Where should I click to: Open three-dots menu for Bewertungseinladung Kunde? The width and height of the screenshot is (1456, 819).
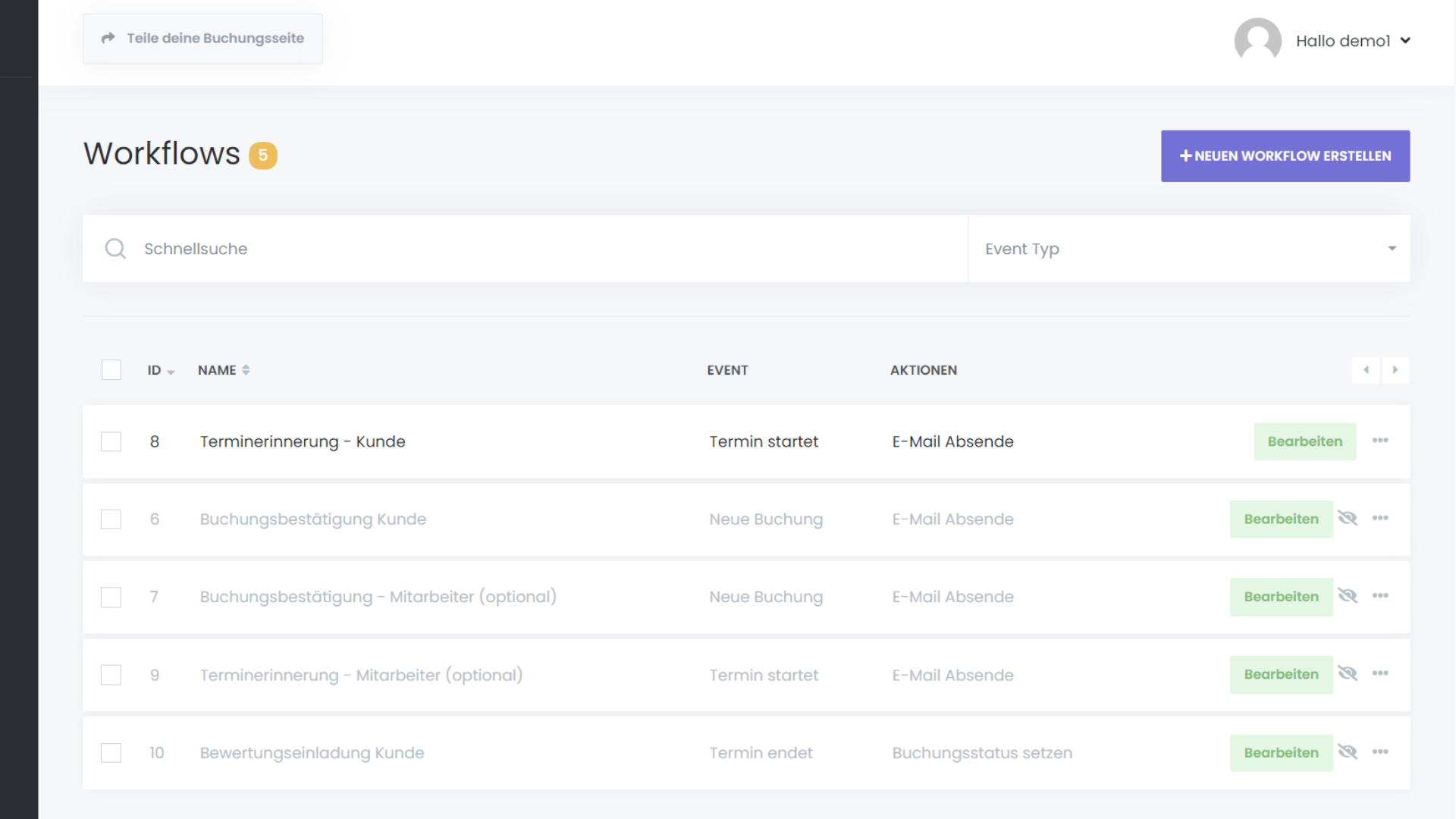(x=1379, y=752)
